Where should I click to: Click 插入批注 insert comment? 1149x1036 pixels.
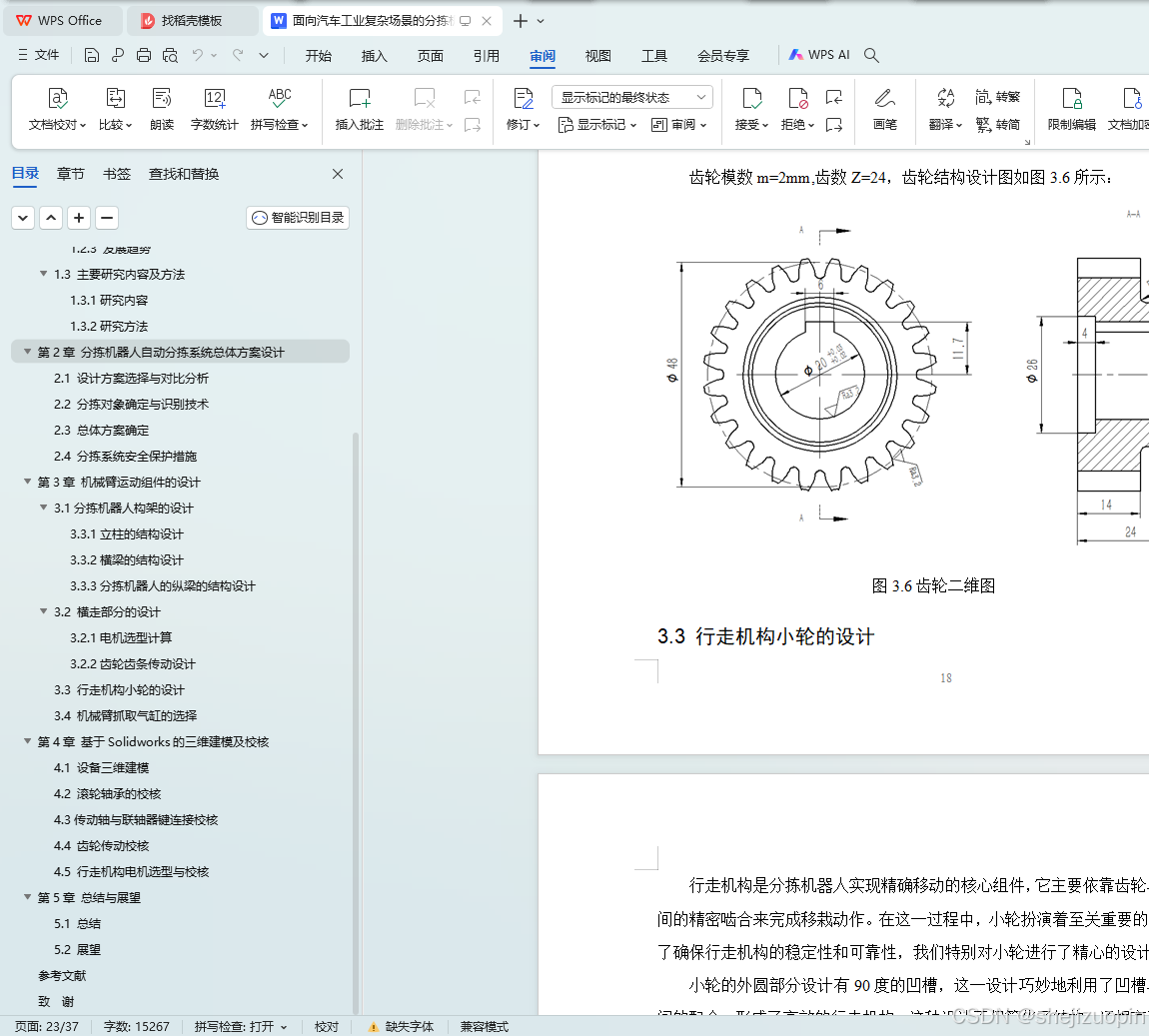coord(359,109)
